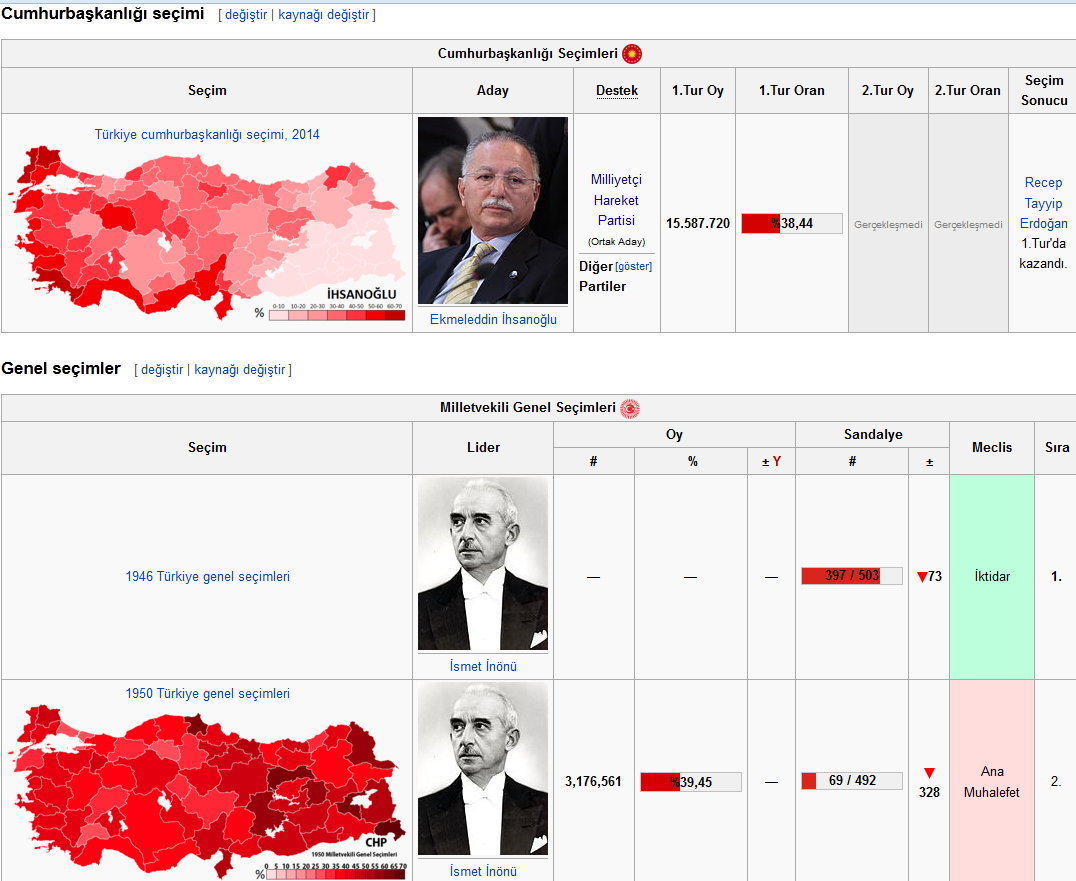Click the parliament emblem beside Milletvekili Genel Seçimleri
This screenshot has width=1076, height=881.
click(x=630, y=408)
